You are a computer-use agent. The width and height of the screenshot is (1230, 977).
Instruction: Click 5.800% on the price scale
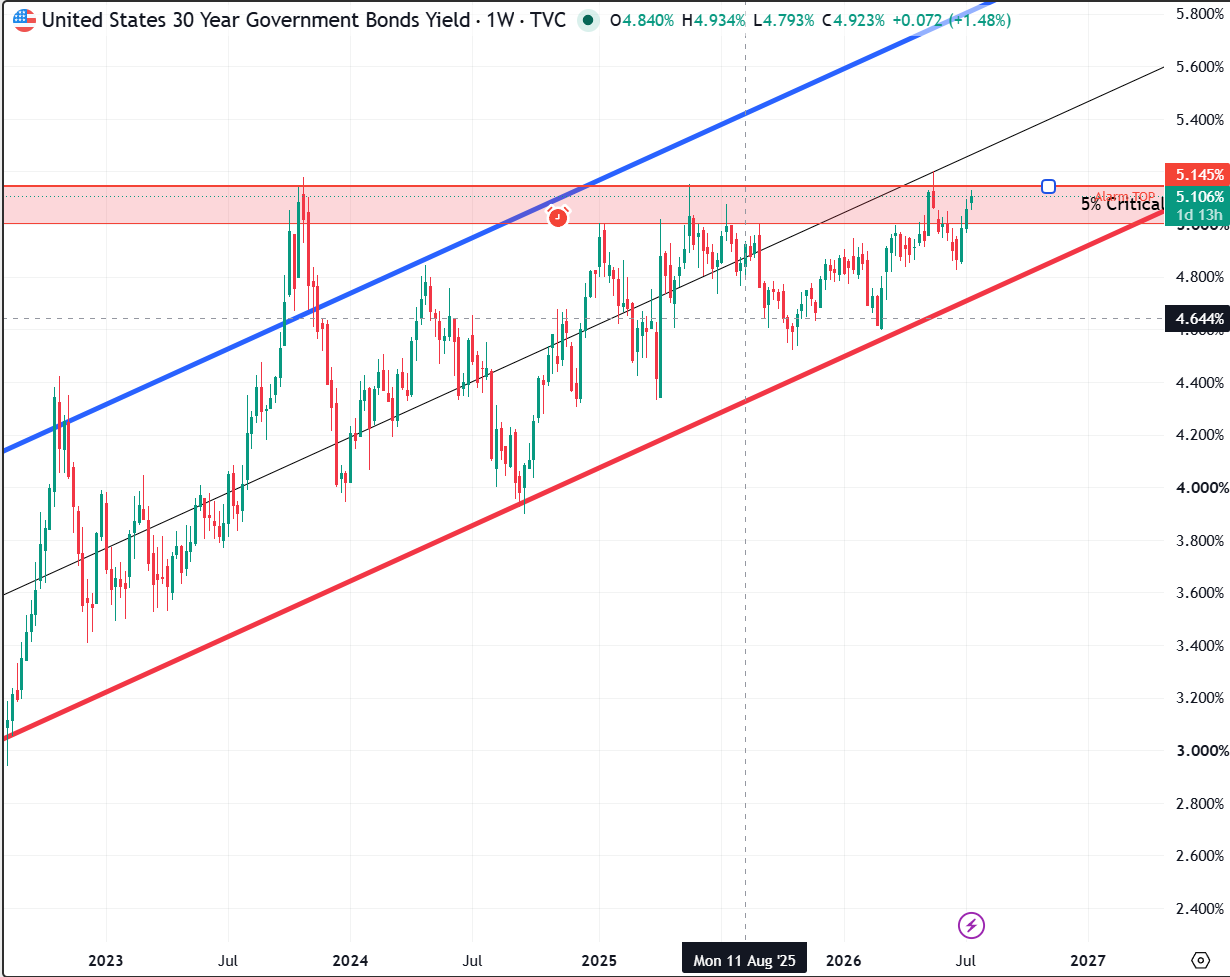coord(1200,14)
